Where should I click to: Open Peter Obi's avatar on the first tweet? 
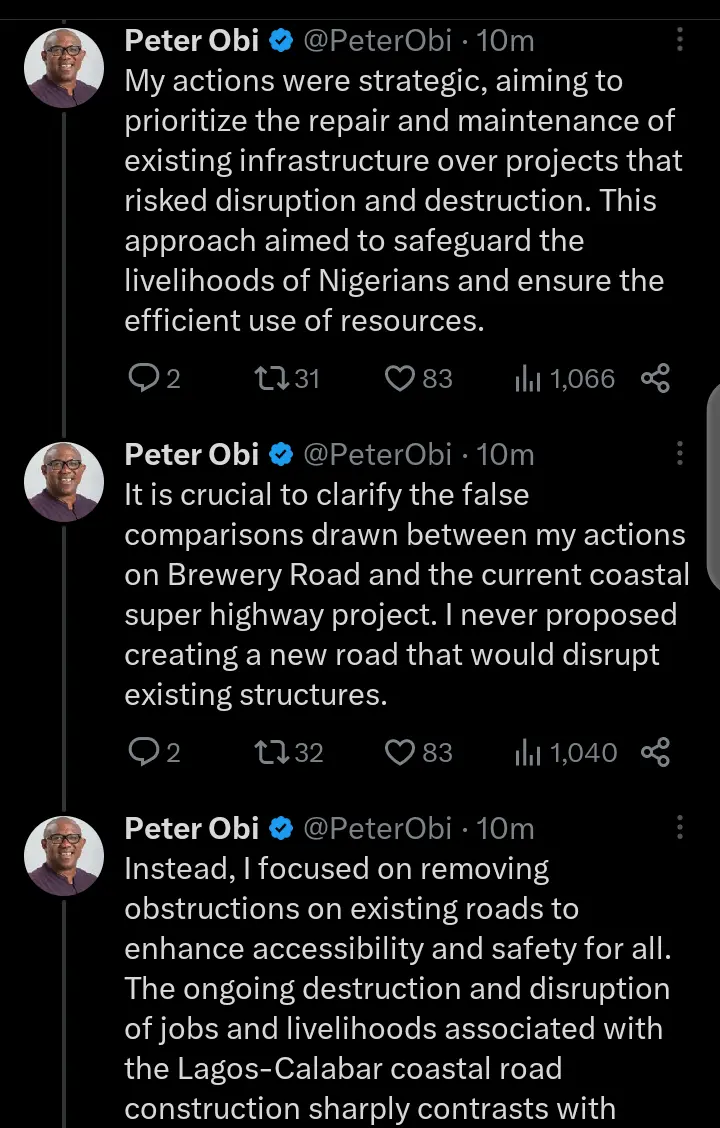pos(64,68)
